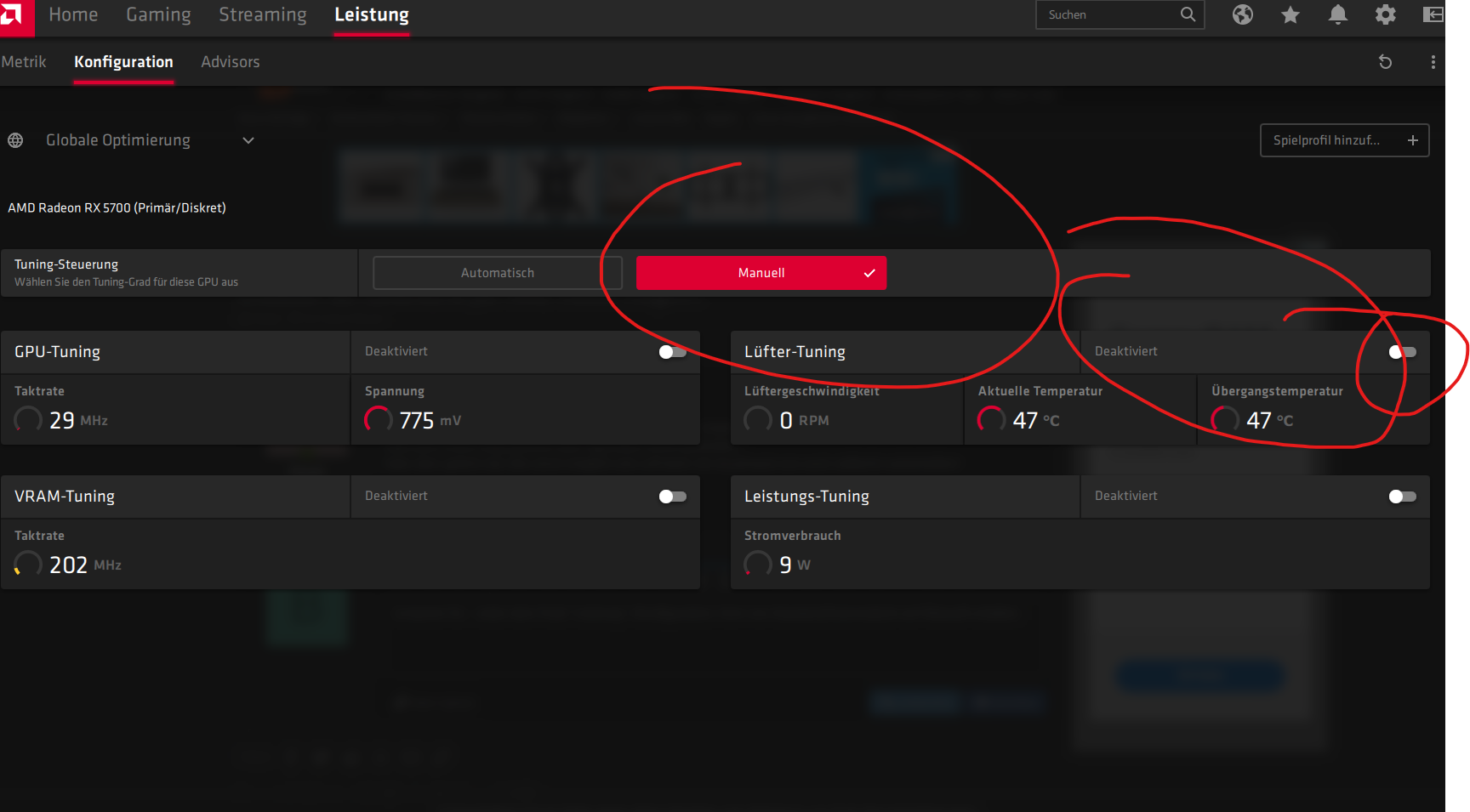Click the Lüfter-Tuning heading

pyautogui.click(x=795, y=352)
